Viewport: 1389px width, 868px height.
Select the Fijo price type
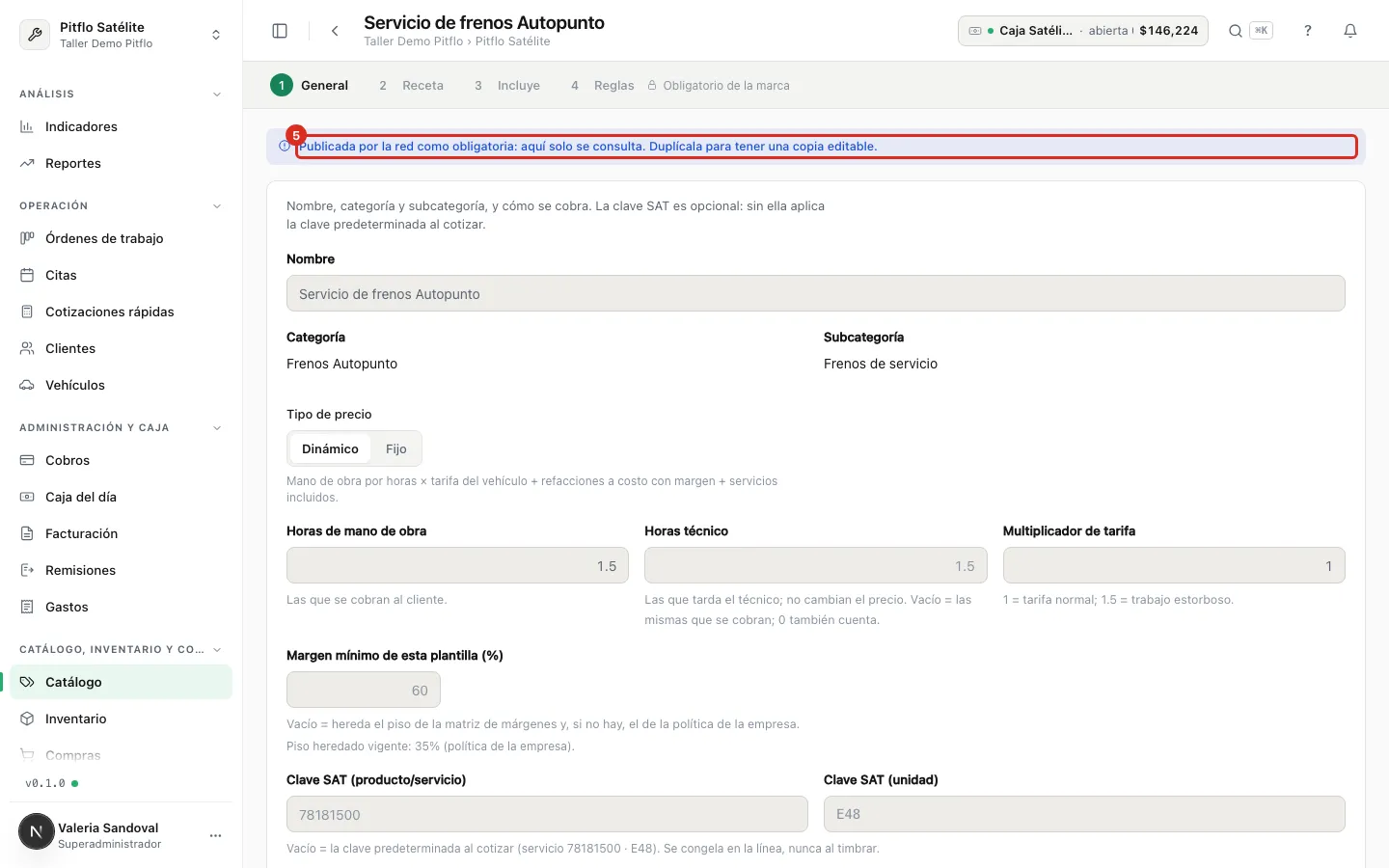[x=395, y=448]
